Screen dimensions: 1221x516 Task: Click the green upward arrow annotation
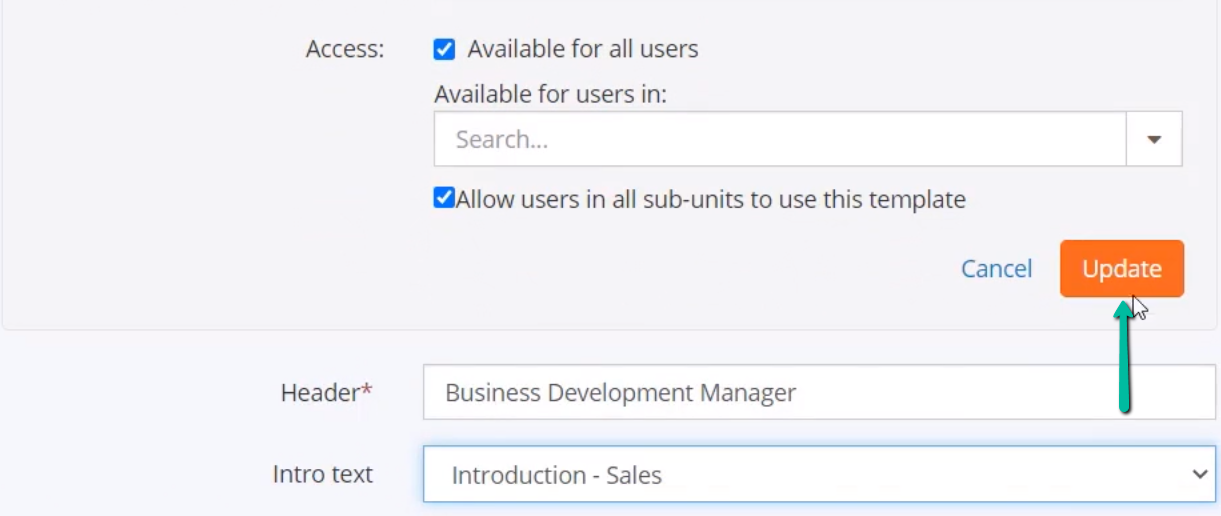[1125, 355]
